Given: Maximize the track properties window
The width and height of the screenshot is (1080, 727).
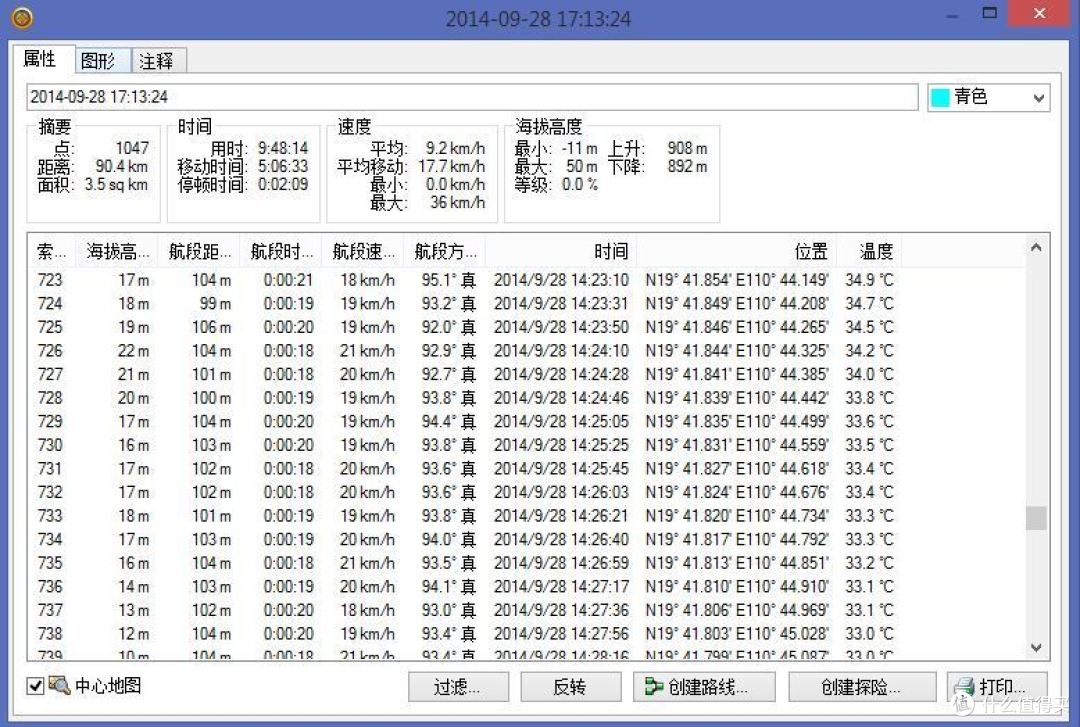Looking at the screenshot, I should [x=990, y=13].
